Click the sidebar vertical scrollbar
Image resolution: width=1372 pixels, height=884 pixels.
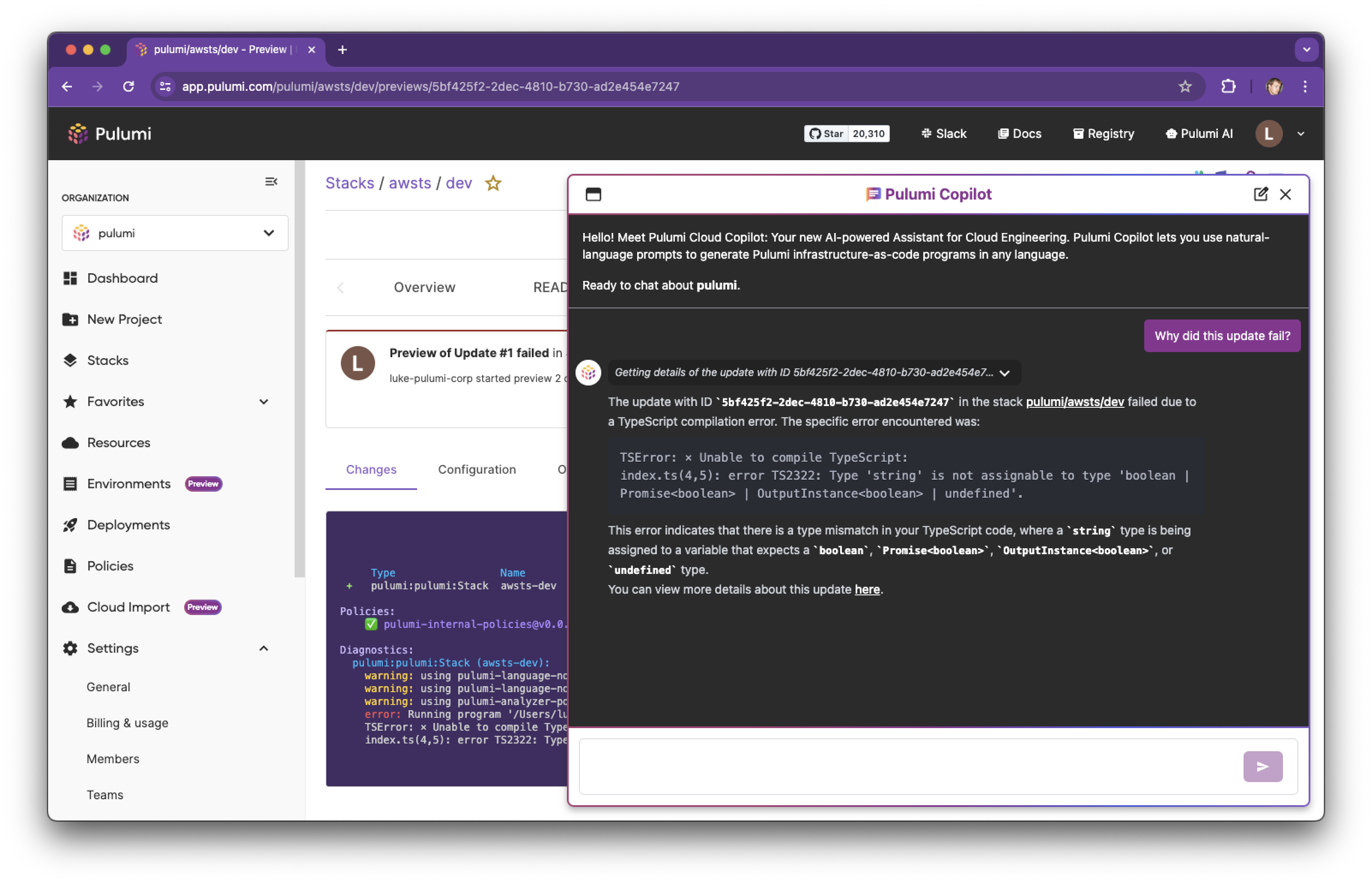[x=299, y=367]
